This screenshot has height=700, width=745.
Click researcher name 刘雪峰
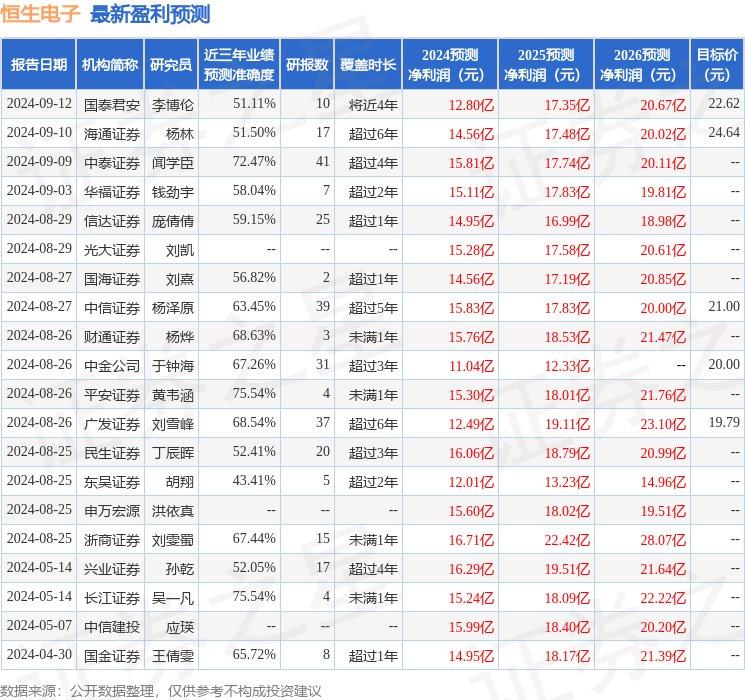173,423
